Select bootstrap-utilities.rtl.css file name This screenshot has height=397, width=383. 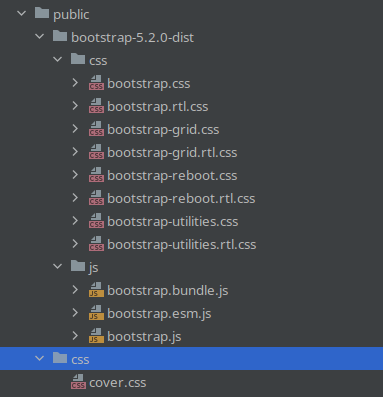click(x=182, y=244)
